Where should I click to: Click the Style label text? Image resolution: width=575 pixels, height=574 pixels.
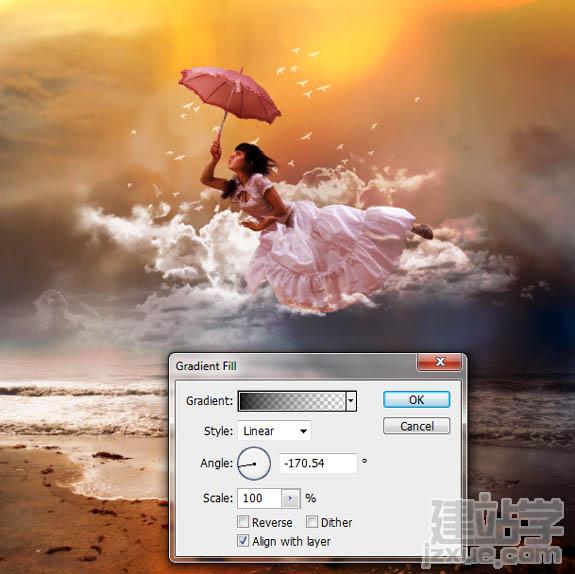tap(218, 431)
